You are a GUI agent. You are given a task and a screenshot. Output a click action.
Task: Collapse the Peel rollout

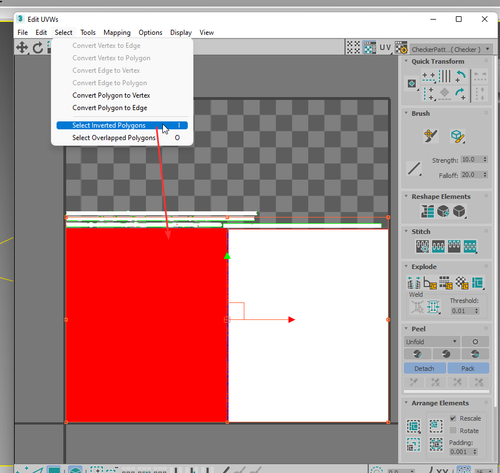tap(406, 329)
